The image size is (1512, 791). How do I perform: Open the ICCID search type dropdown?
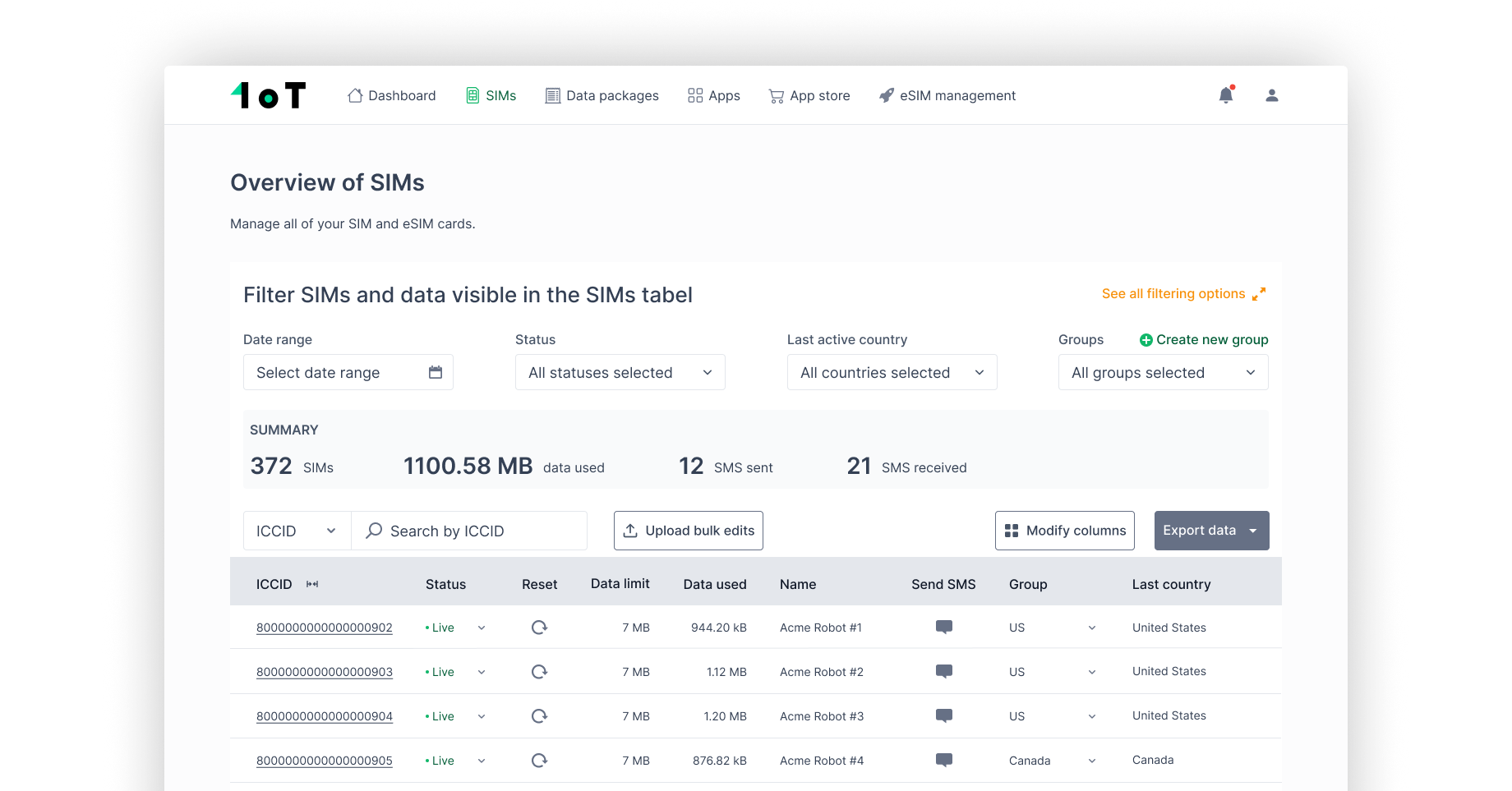tap(297, 531)
